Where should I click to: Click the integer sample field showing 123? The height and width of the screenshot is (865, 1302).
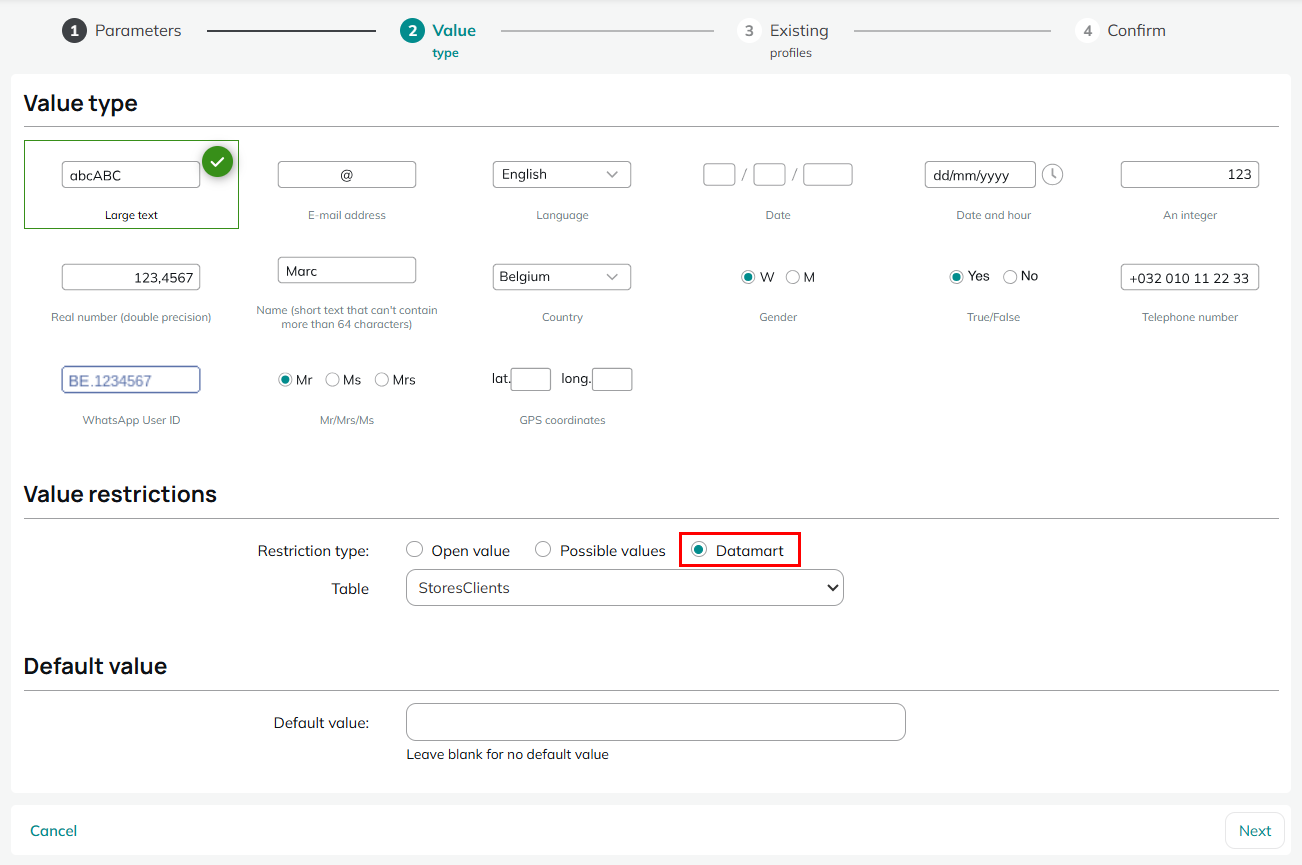(1190, 174)
